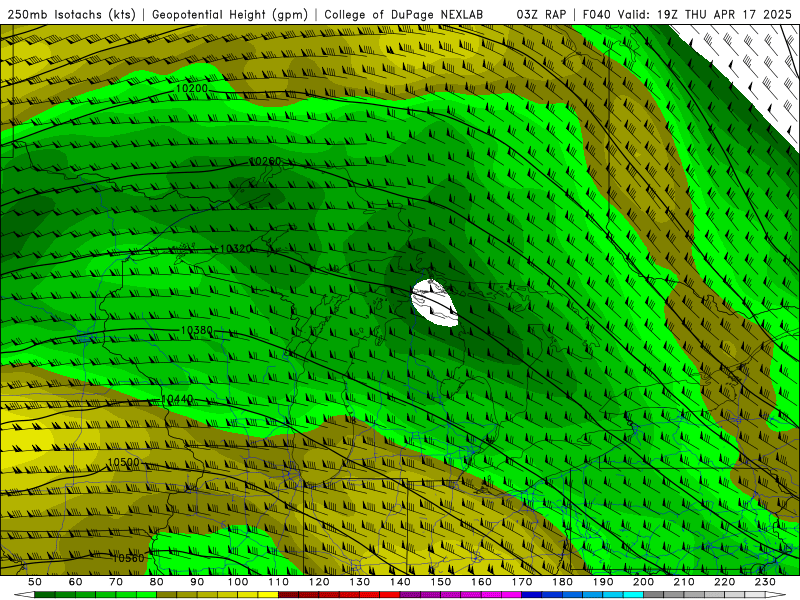Click the '250mb Isotachs (kts)' title text
The image size is (800, 600).
[71, 15]
